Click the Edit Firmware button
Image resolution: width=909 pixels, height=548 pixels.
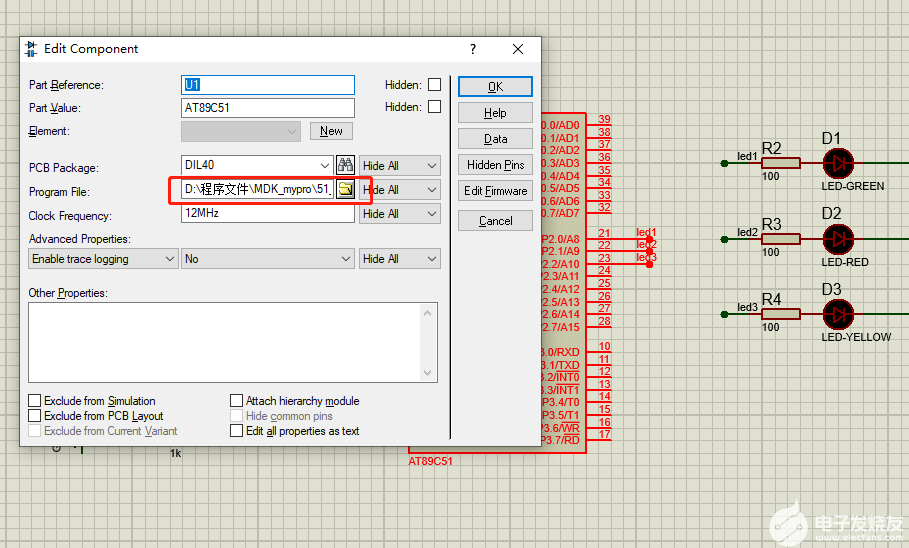tap(495, 191)
